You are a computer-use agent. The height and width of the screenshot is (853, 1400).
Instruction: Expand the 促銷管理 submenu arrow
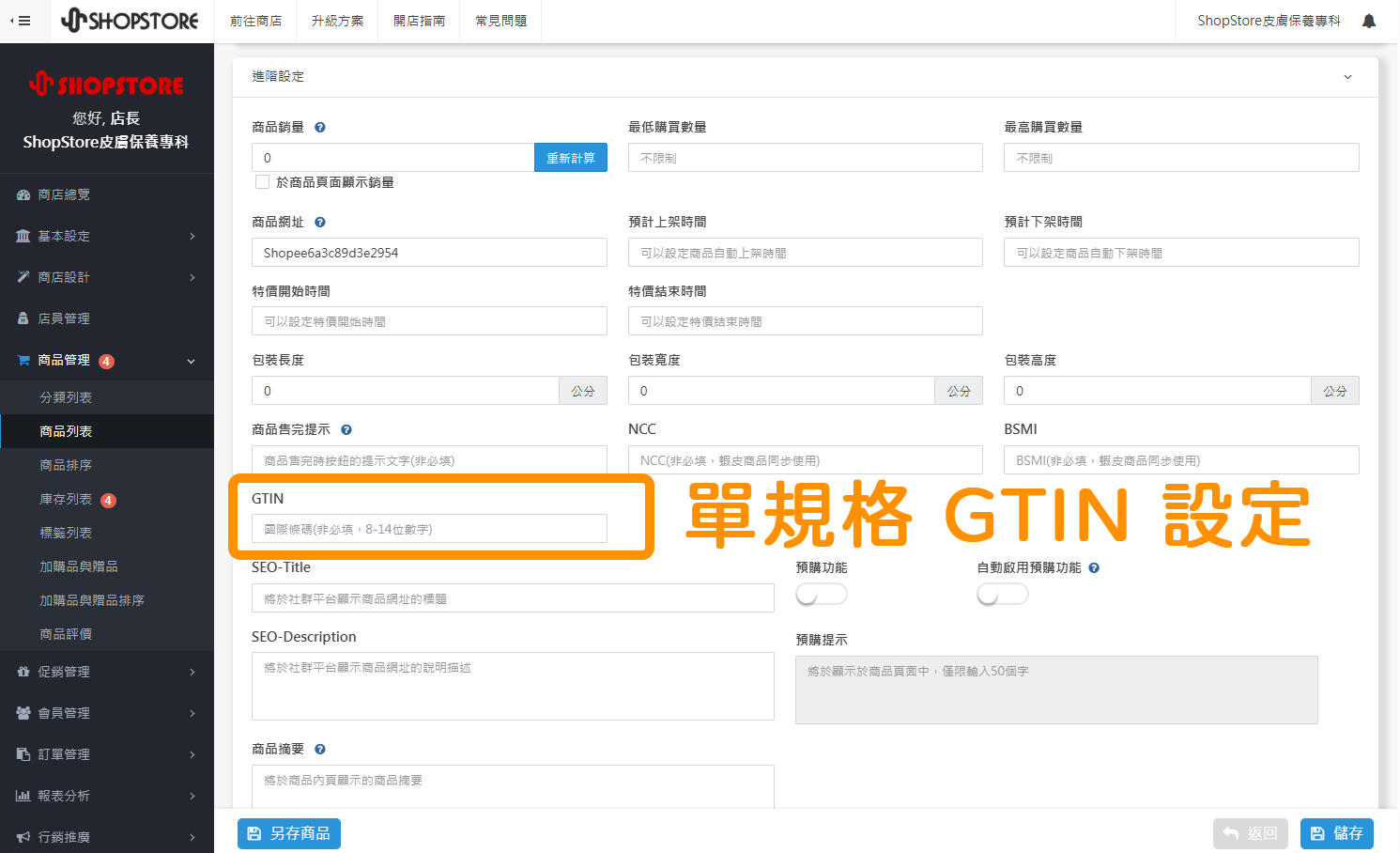pyautogui.click(x=192, y=673)
